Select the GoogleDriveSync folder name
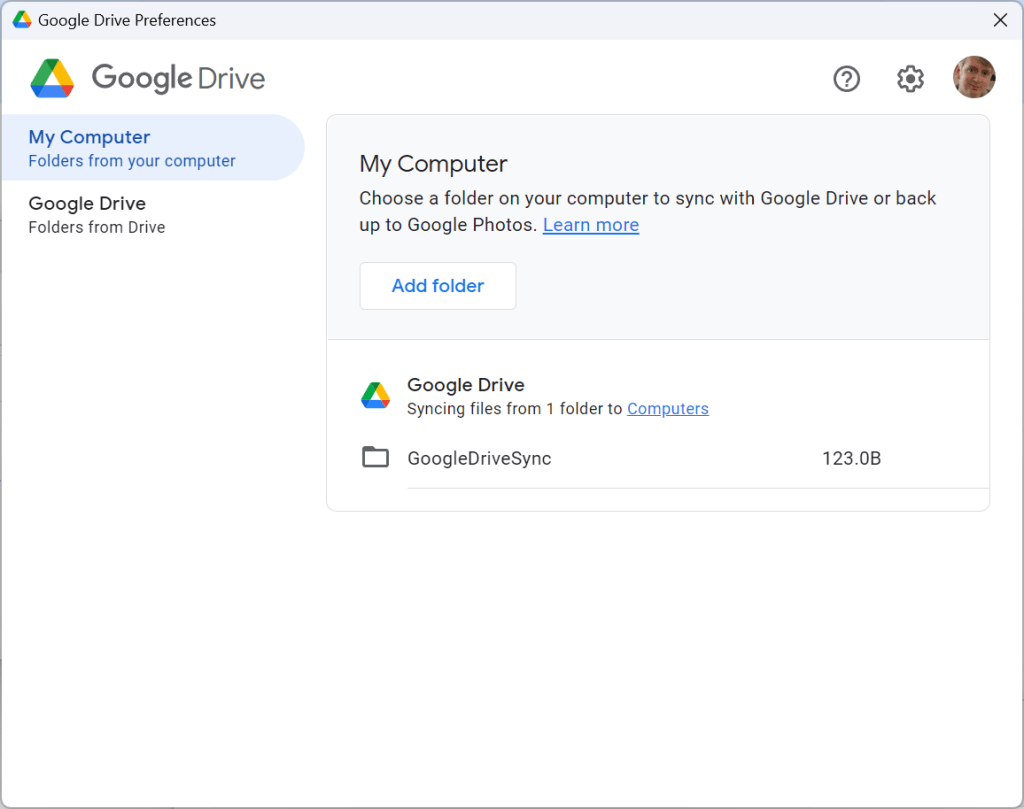This screenshot has width=1024, height=809. pyautogui.click(x=479, y=459)
